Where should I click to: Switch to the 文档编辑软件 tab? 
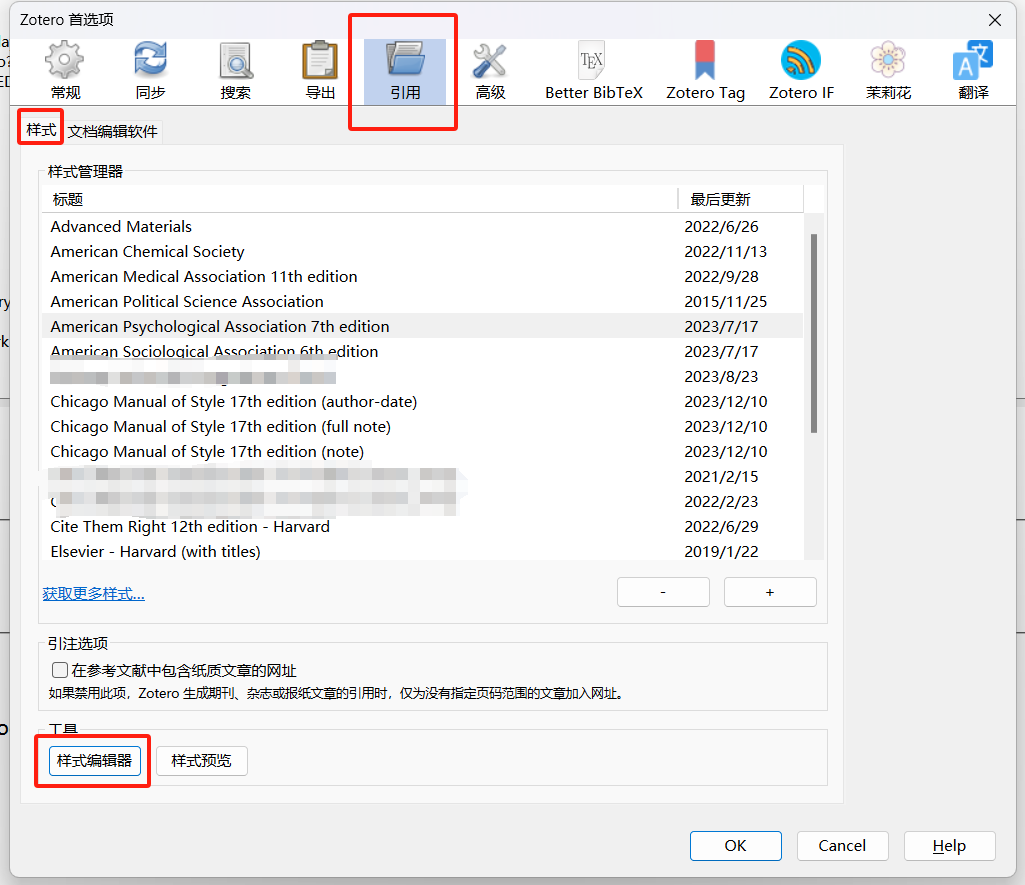click(113, 132)
